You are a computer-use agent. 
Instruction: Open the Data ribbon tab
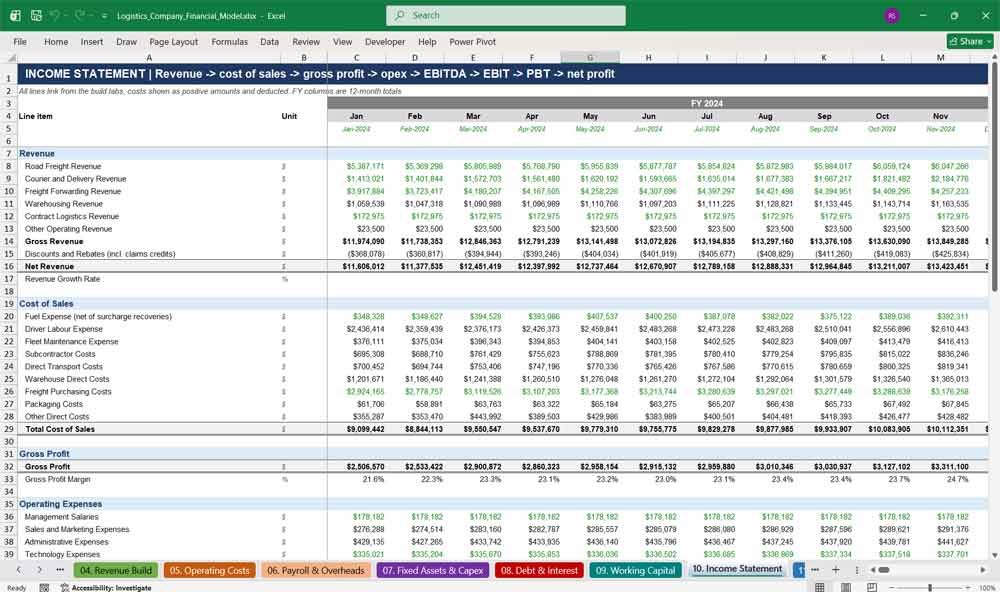(269, 41)
